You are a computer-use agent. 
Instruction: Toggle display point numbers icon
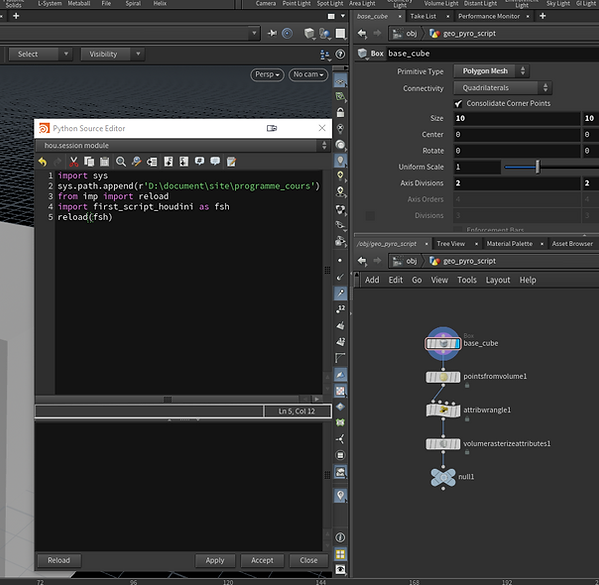tap(340, 309)
